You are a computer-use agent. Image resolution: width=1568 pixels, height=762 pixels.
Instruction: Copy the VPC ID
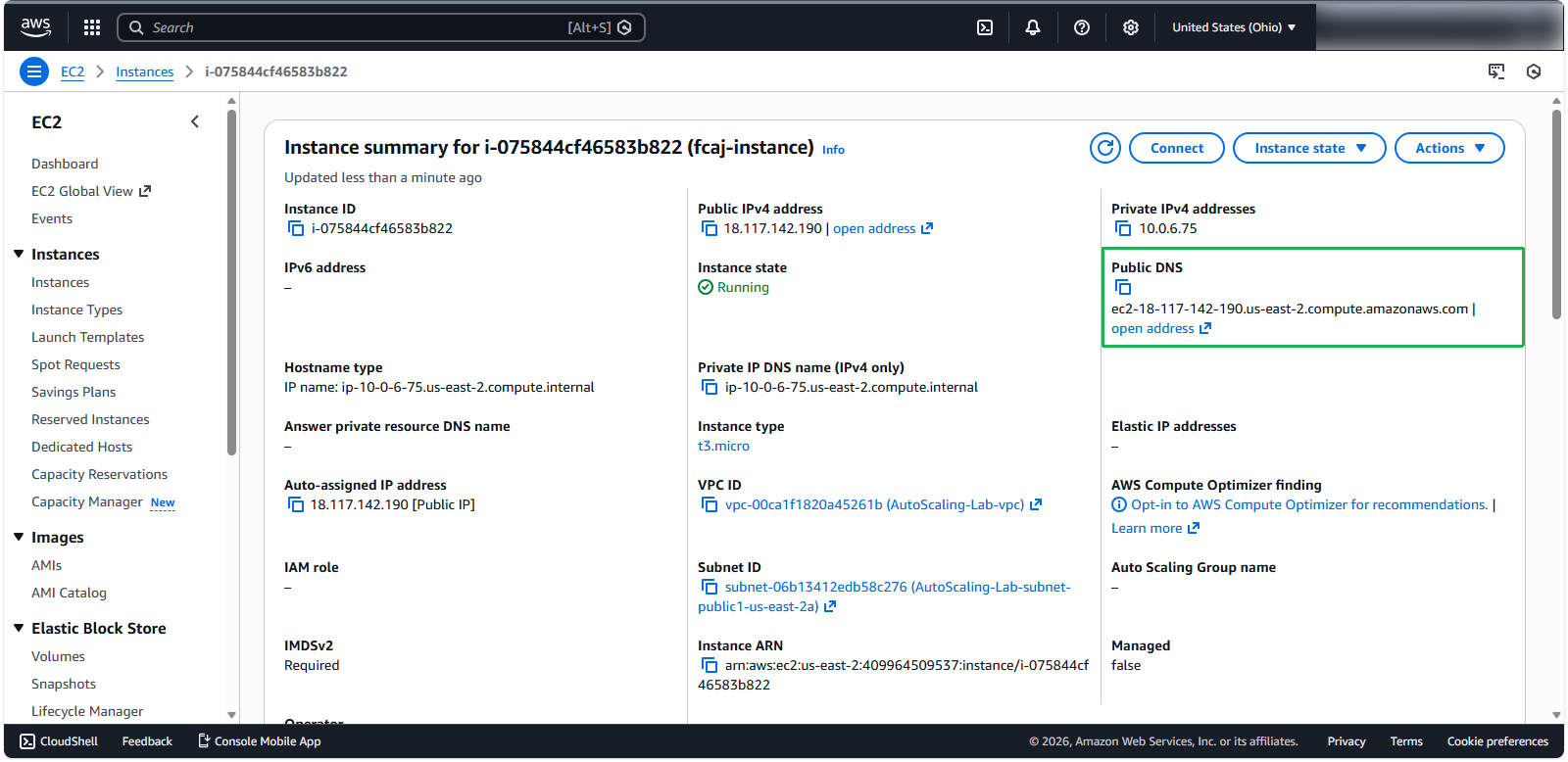(710, 504)
